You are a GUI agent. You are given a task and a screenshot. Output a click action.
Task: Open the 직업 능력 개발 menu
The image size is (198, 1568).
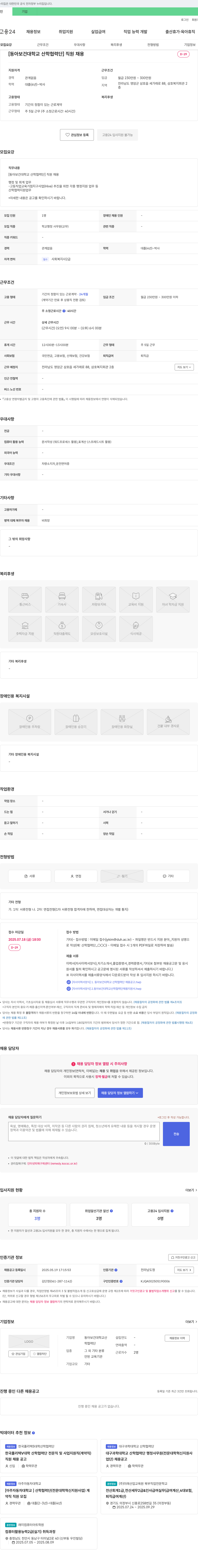[135, 32]
